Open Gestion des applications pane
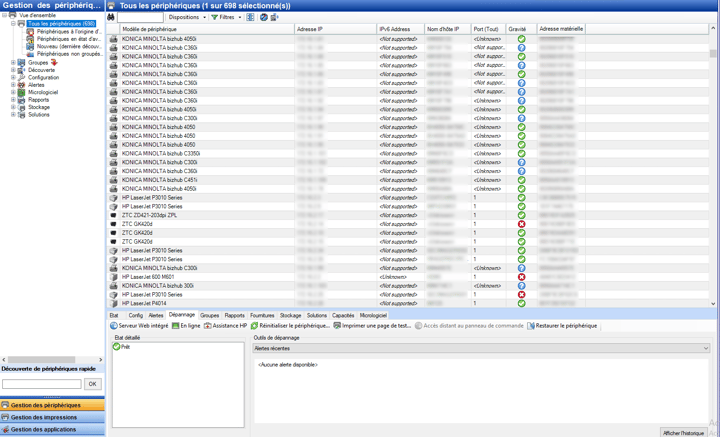This screenshot has width=720, height=437. (52, 429)
